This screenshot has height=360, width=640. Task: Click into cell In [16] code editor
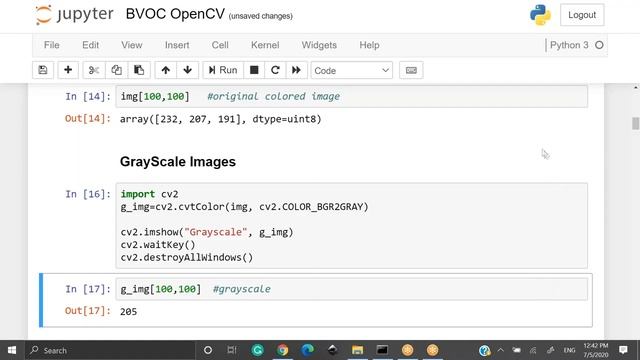click(351, 226)
